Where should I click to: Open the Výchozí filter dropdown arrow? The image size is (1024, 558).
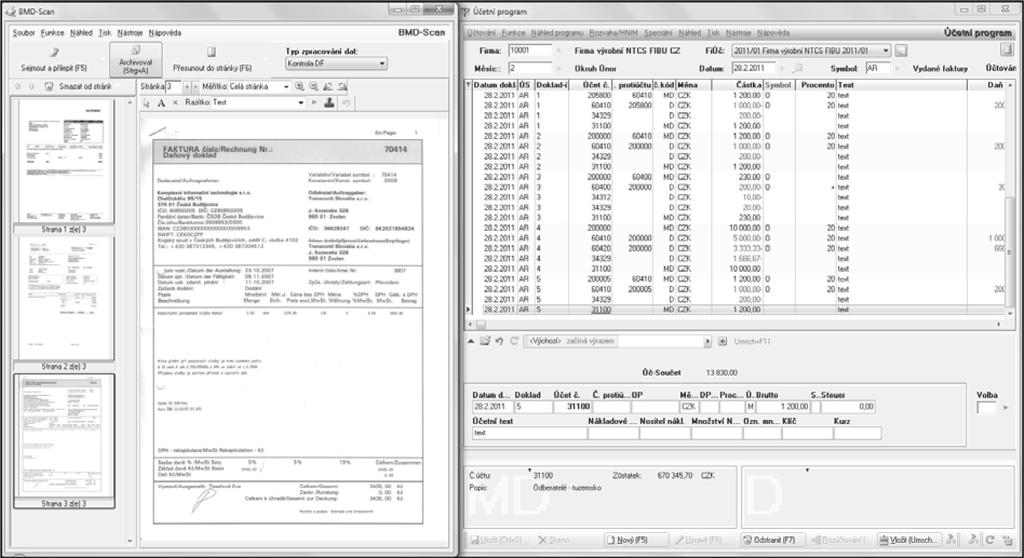(x=707, y=341)
